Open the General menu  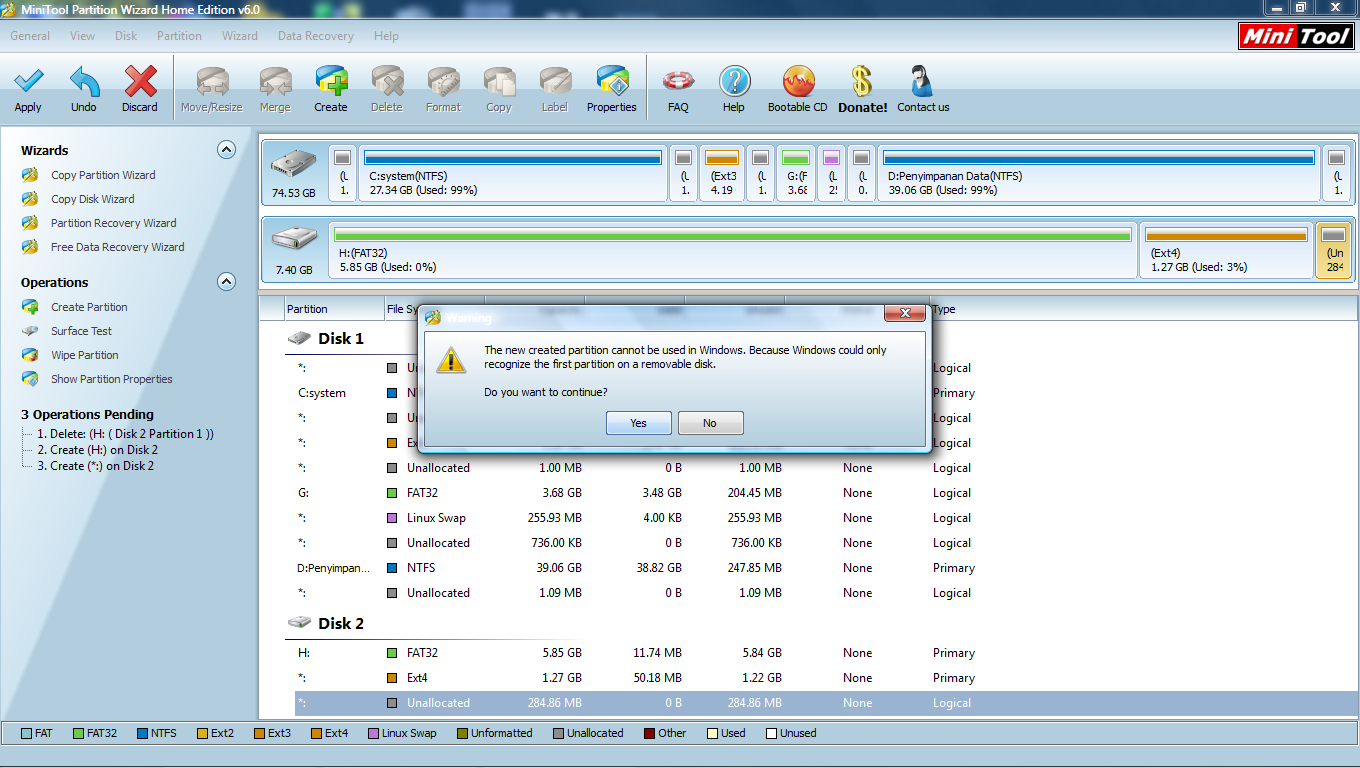coord(30,36)
